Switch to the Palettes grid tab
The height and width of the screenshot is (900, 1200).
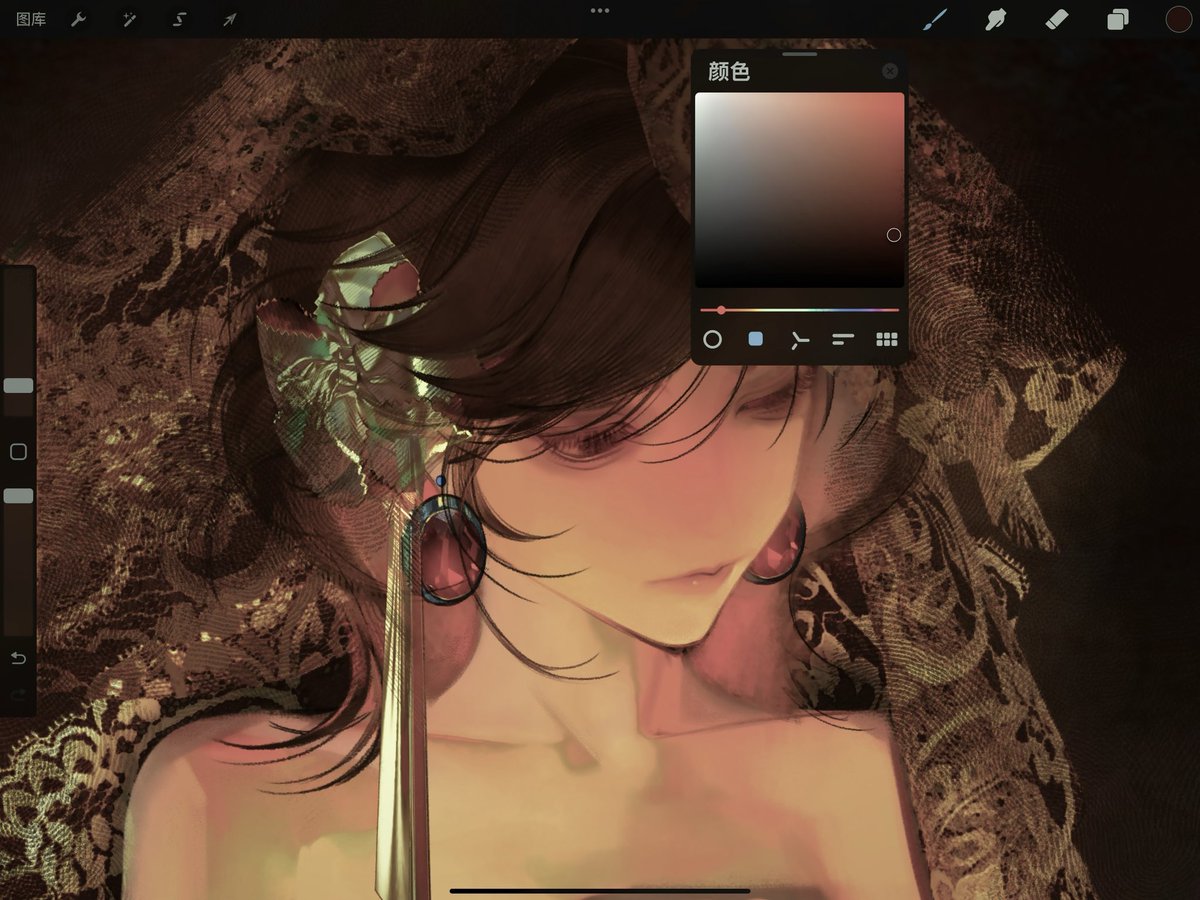click(x=887, y=340)
